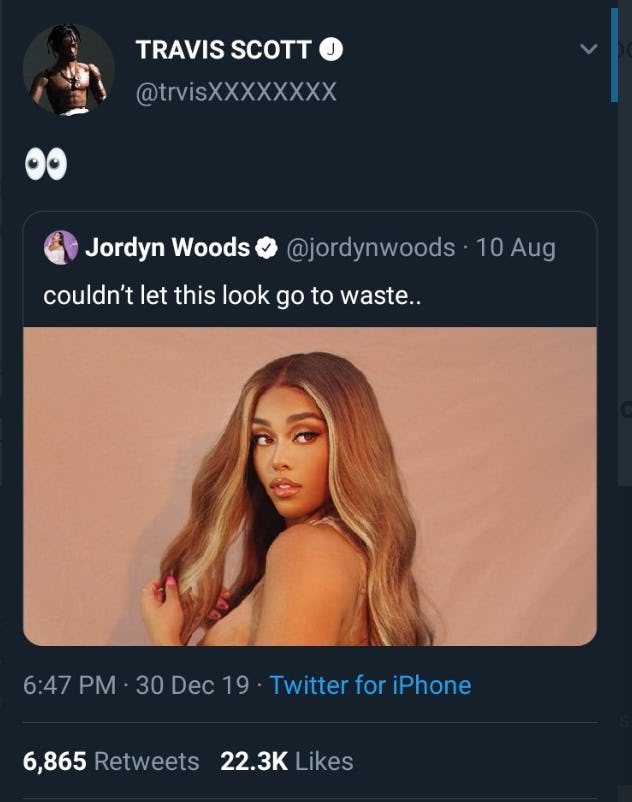View the quoted tweet's photo
The height and width of the screenshot is (802, 632).
310,486
